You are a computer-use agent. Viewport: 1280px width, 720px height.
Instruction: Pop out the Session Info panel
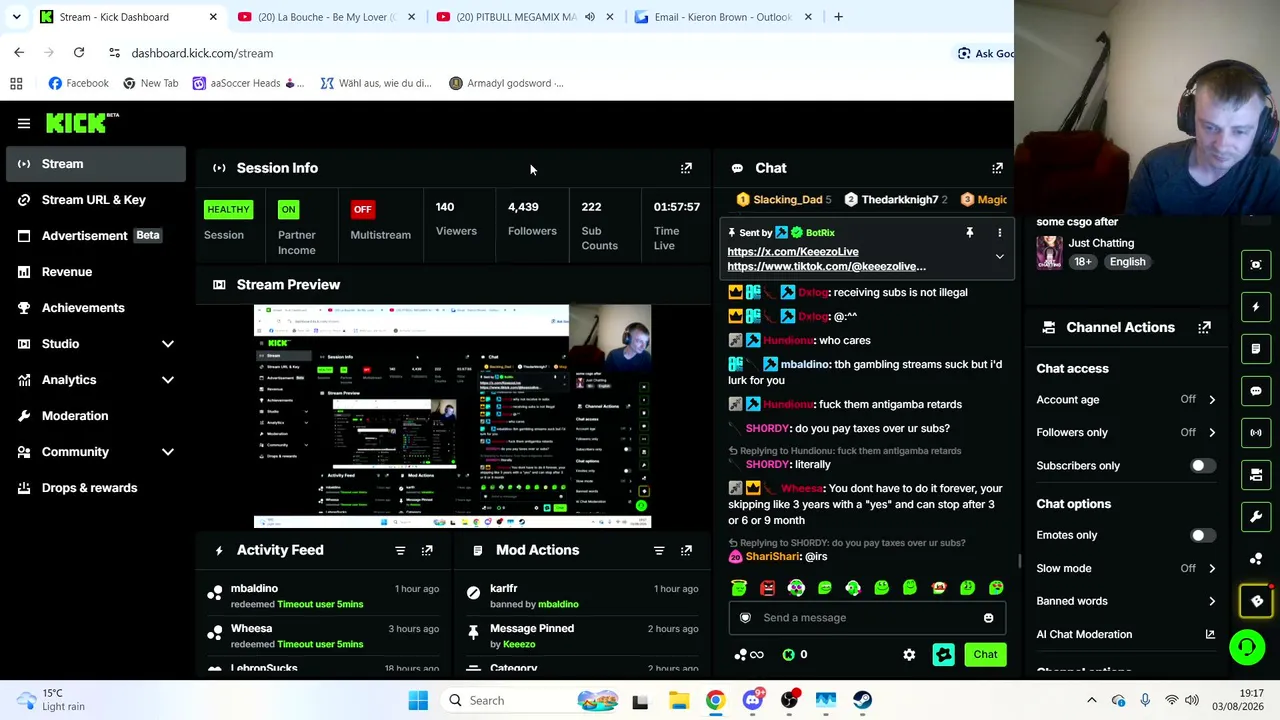point(686,168)
